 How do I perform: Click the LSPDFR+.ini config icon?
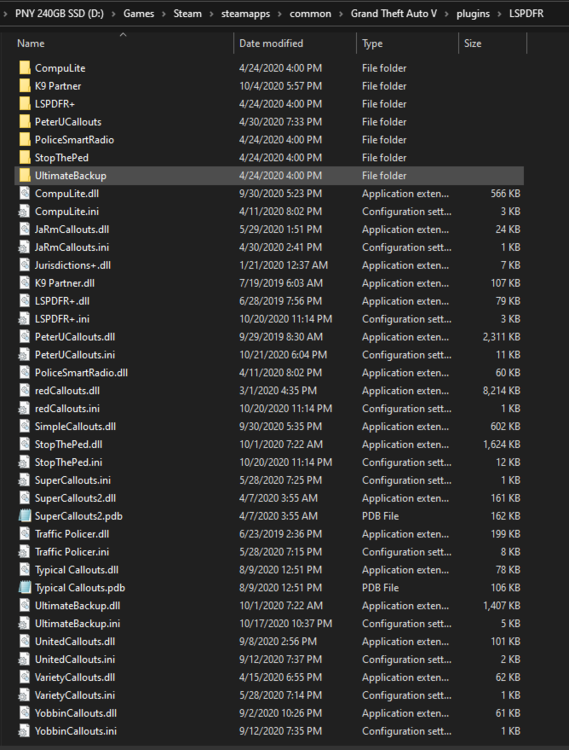coord(24,319)
